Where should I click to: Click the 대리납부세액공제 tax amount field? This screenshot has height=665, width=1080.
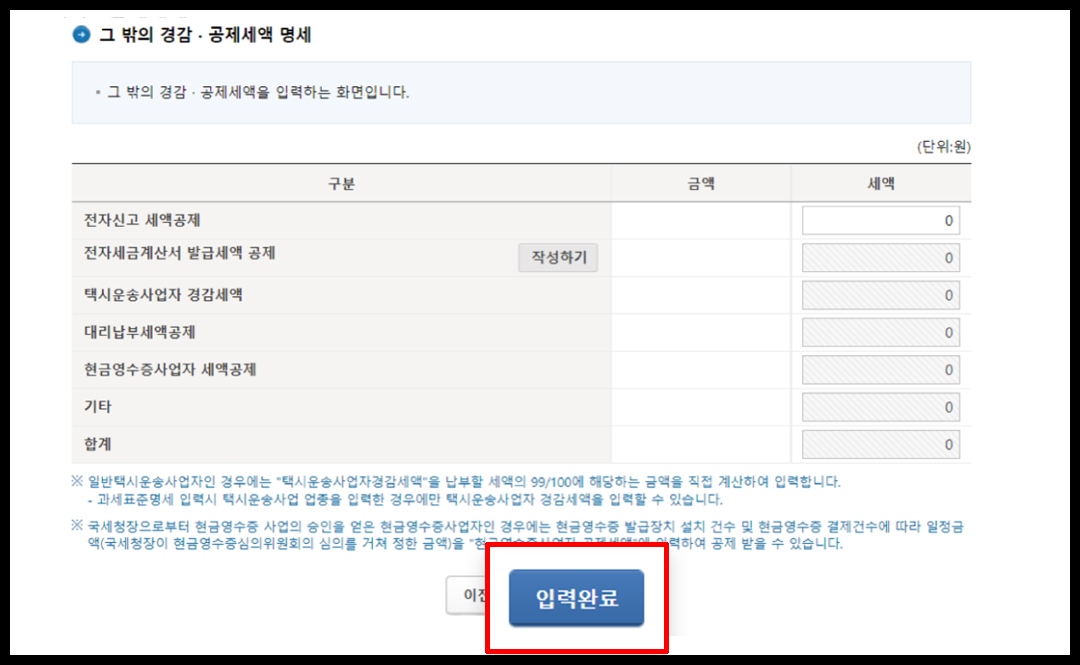click(x=881, y=331)
